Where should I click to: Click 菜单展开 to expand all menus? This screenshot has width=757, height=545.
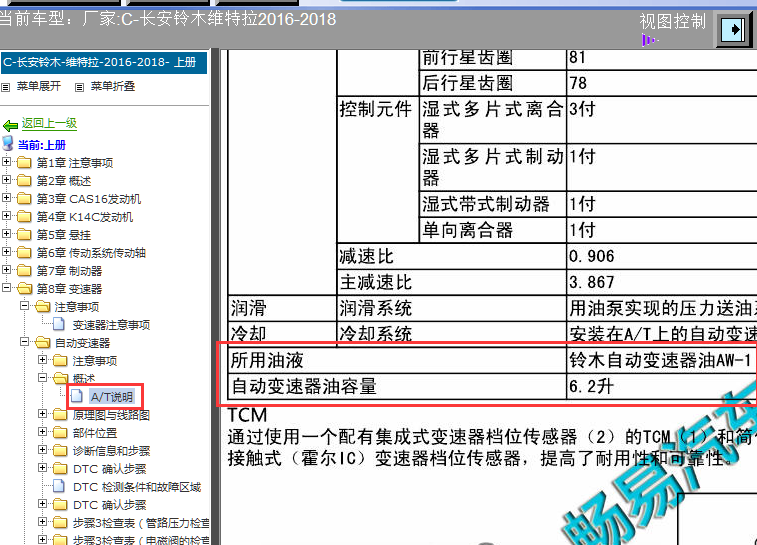(39, 86)
